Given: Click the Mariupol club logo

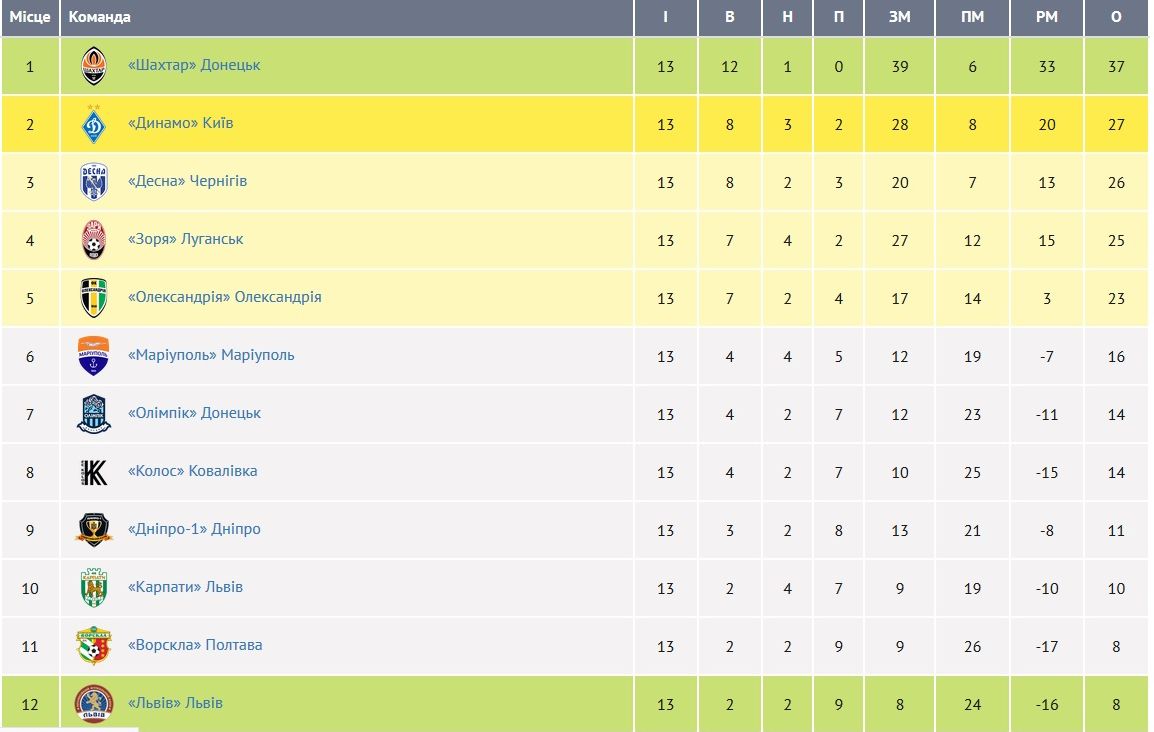Looking at the screenshot, I should [94, 356].
